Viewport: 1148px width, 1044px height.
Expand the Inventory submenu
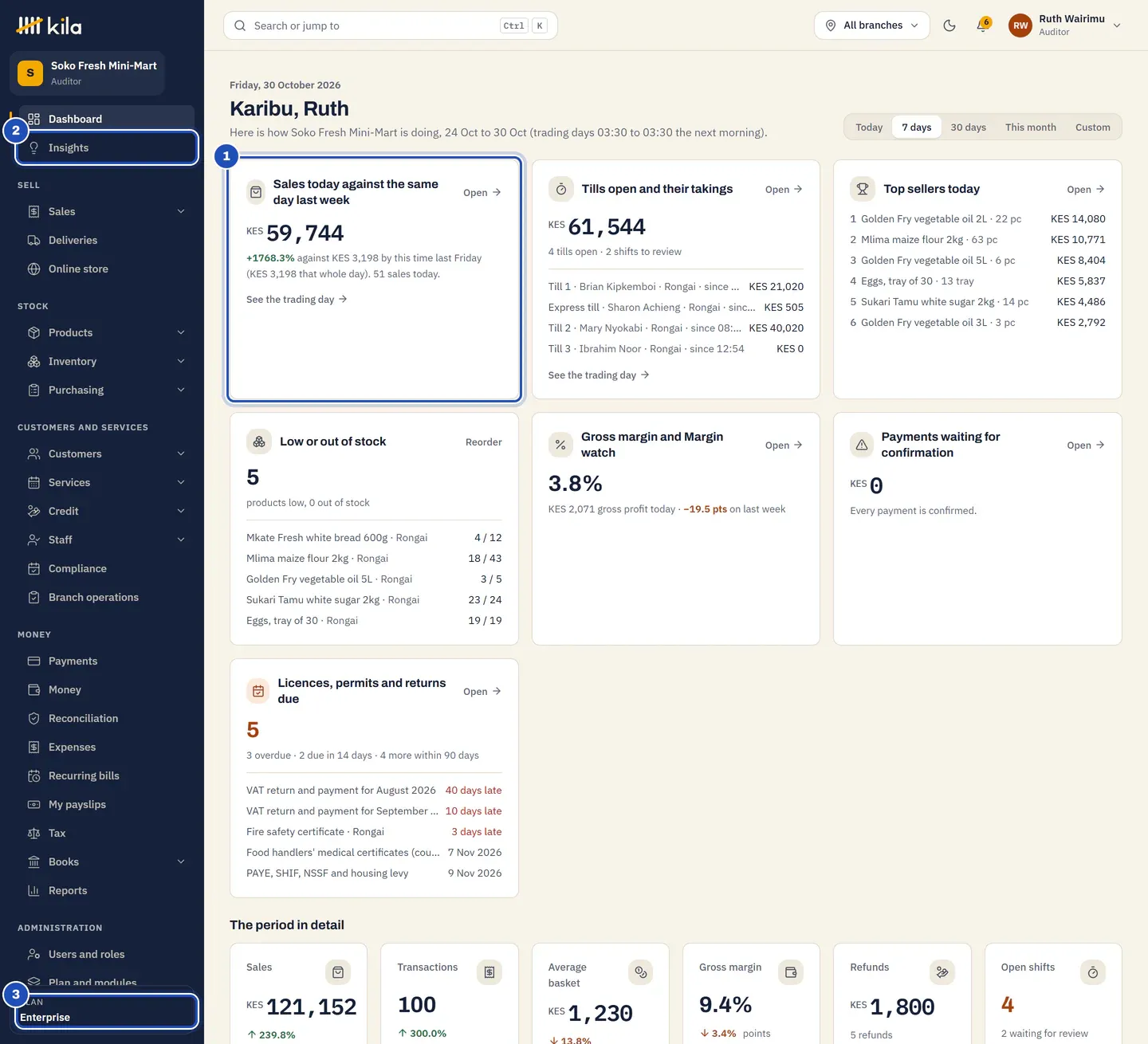click(x=107, y=361)
